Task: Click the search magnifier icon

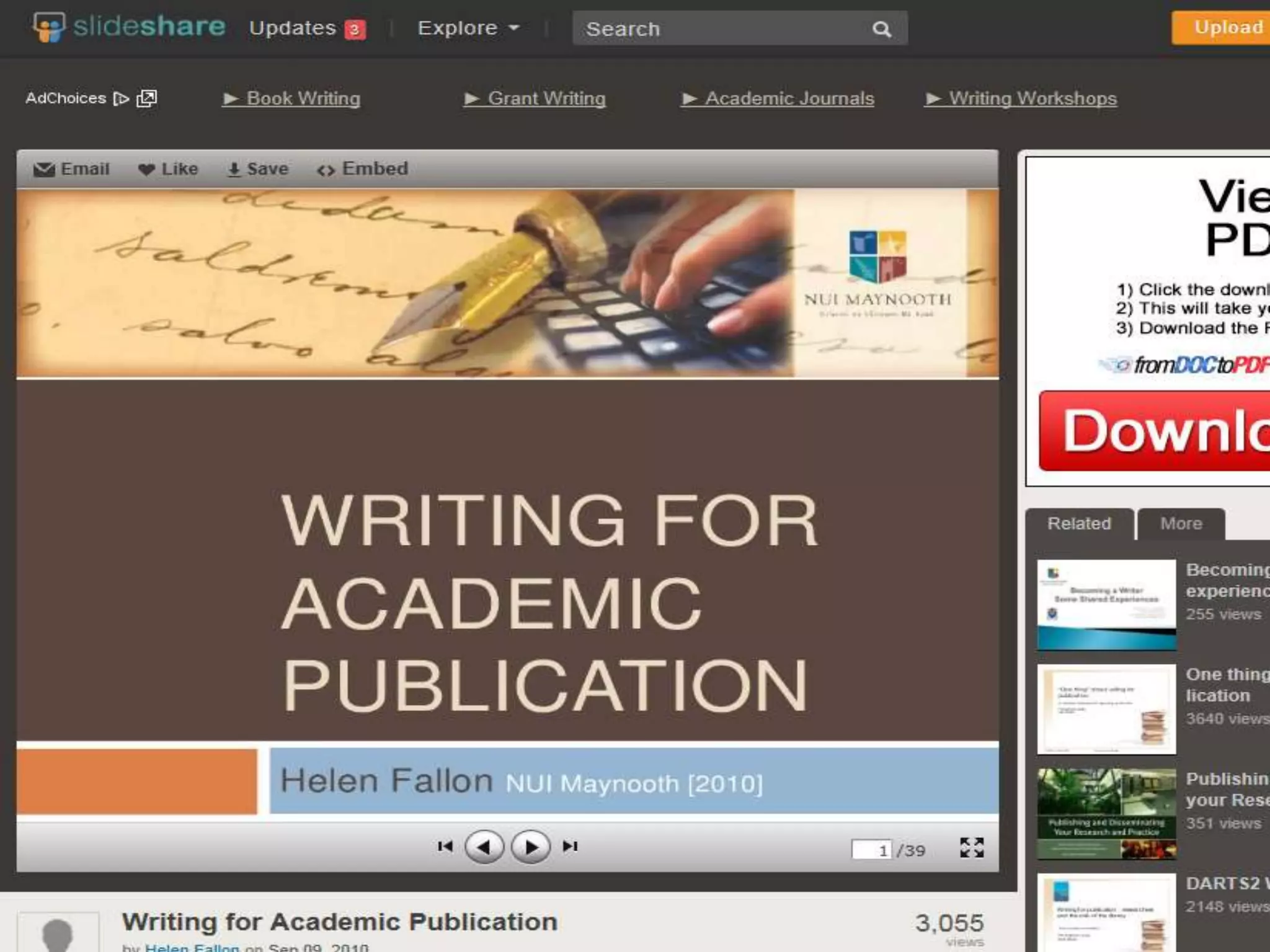Action: tap(881, 29)
